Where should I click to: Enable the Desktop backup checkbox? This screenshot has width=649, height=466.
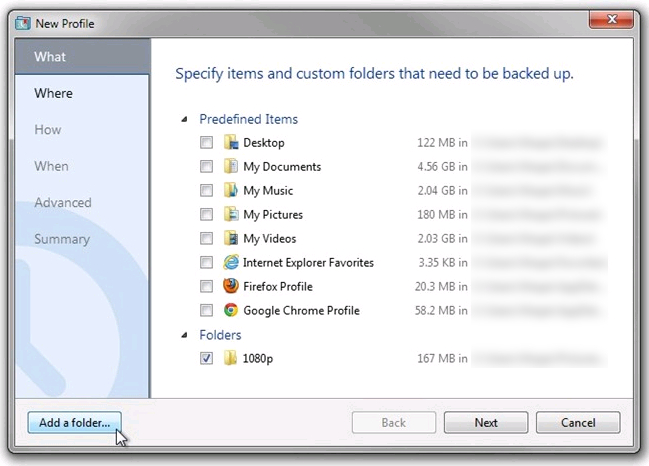tap(206, 143)
